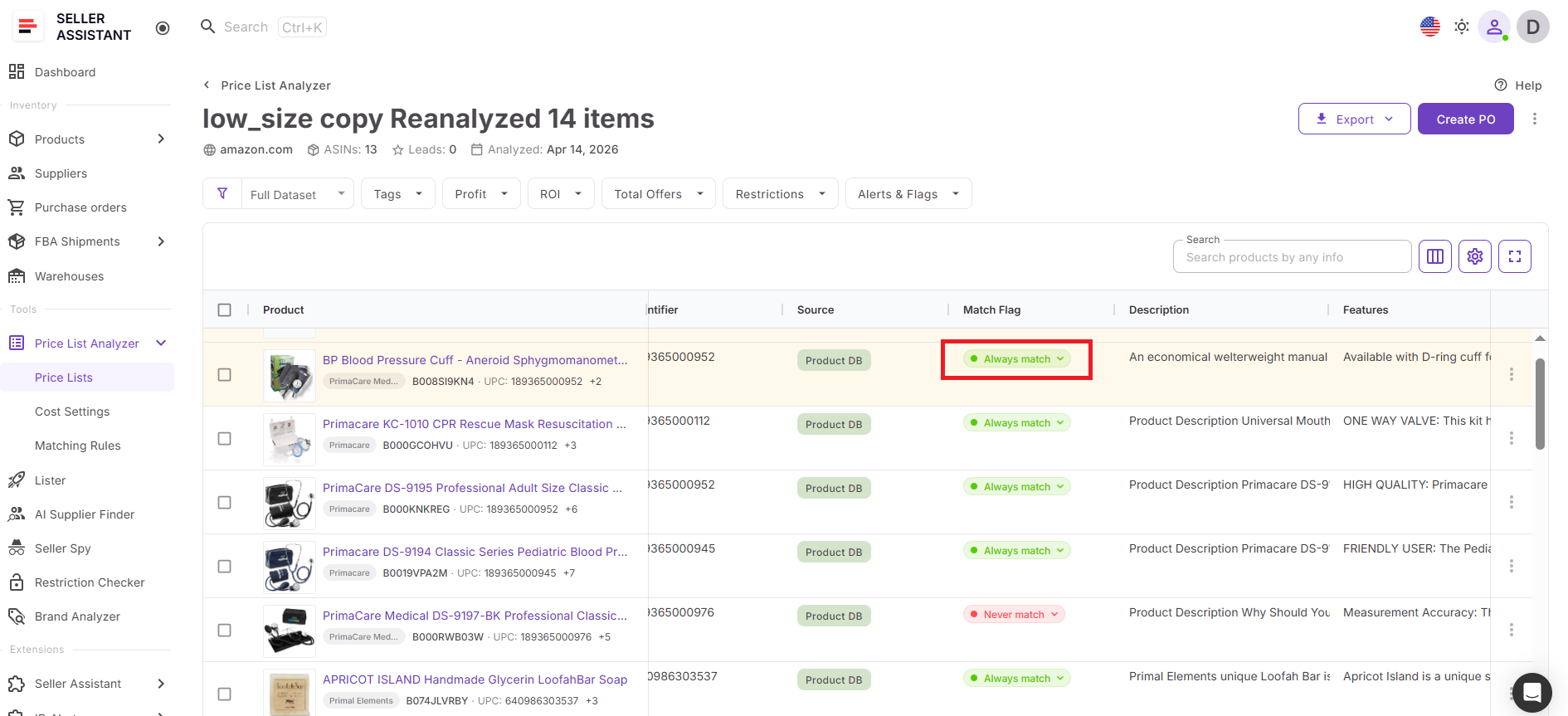Select the Price Lists submenu item
The image size is (1568, 716).
pos(87,377)
